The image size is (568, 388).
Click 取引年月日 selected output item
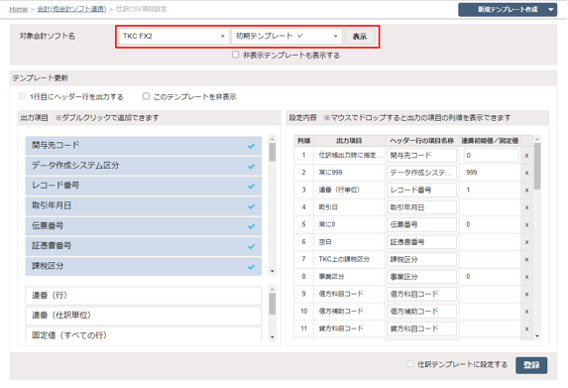pyautogui.click(x=143, y=206)
